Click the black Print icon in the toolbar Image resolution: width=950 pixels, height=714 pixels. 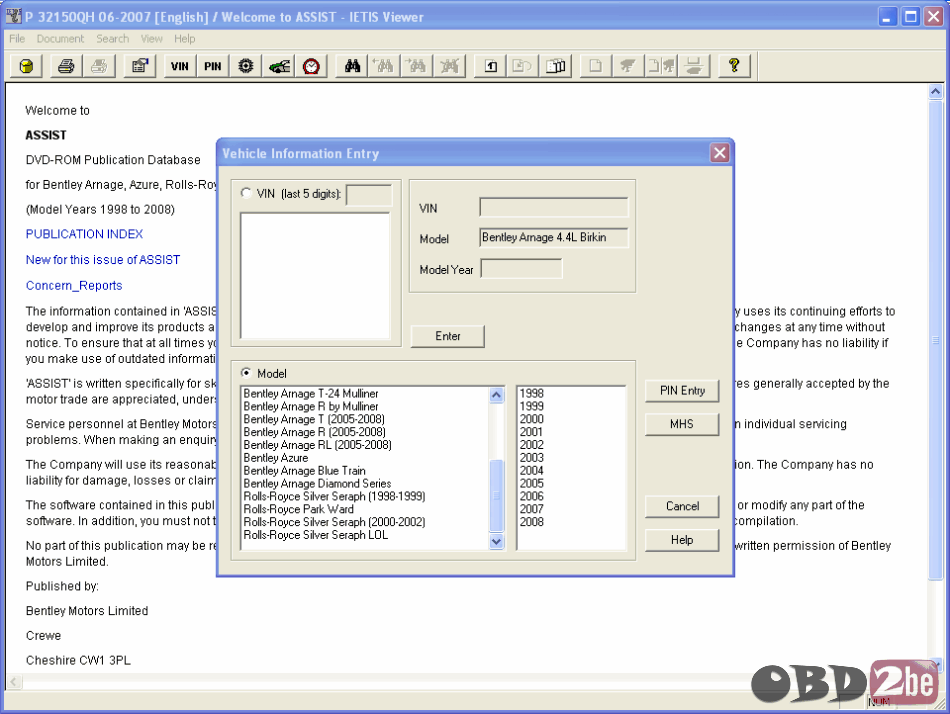click(66, 66)
